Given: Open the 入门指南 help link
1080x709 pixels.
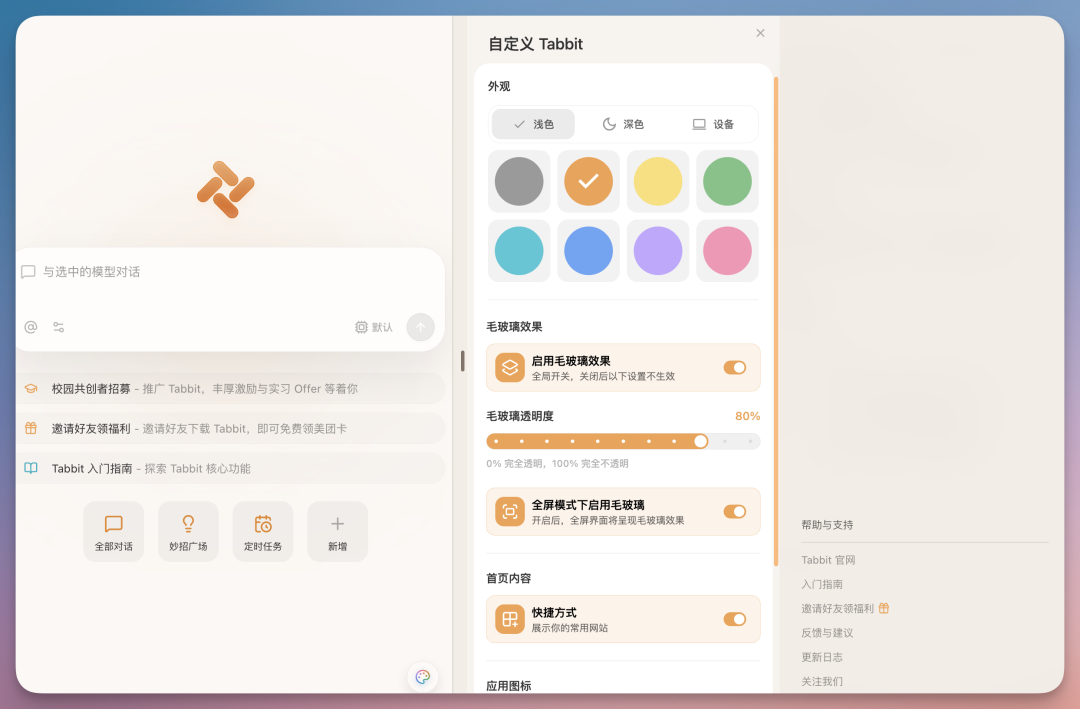Looking at the screenshot, I should 822,584.
